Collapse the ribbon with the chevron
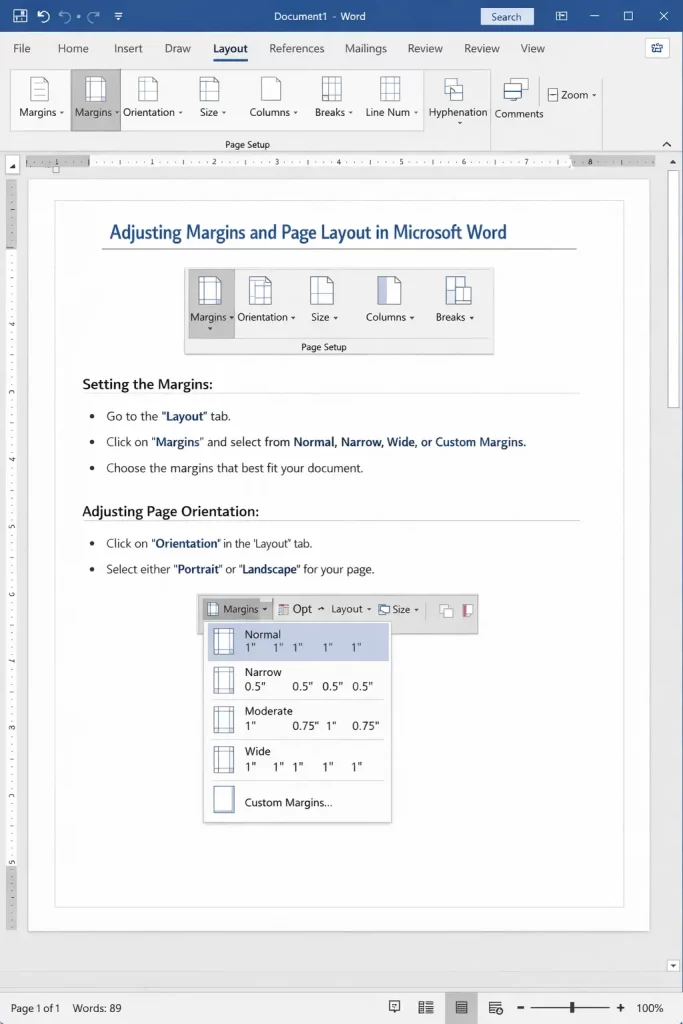Viewport: 683px width, 1024px height. tap(667, 144)
